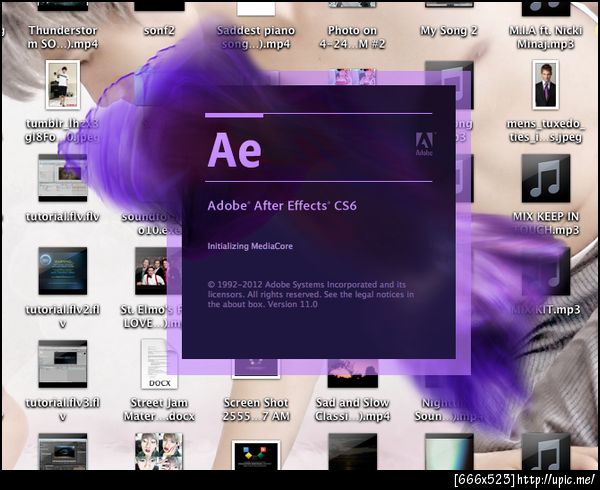Select the 'My Song 2' file label
Viewport: 600px width, 490px height.
(449, 31)
